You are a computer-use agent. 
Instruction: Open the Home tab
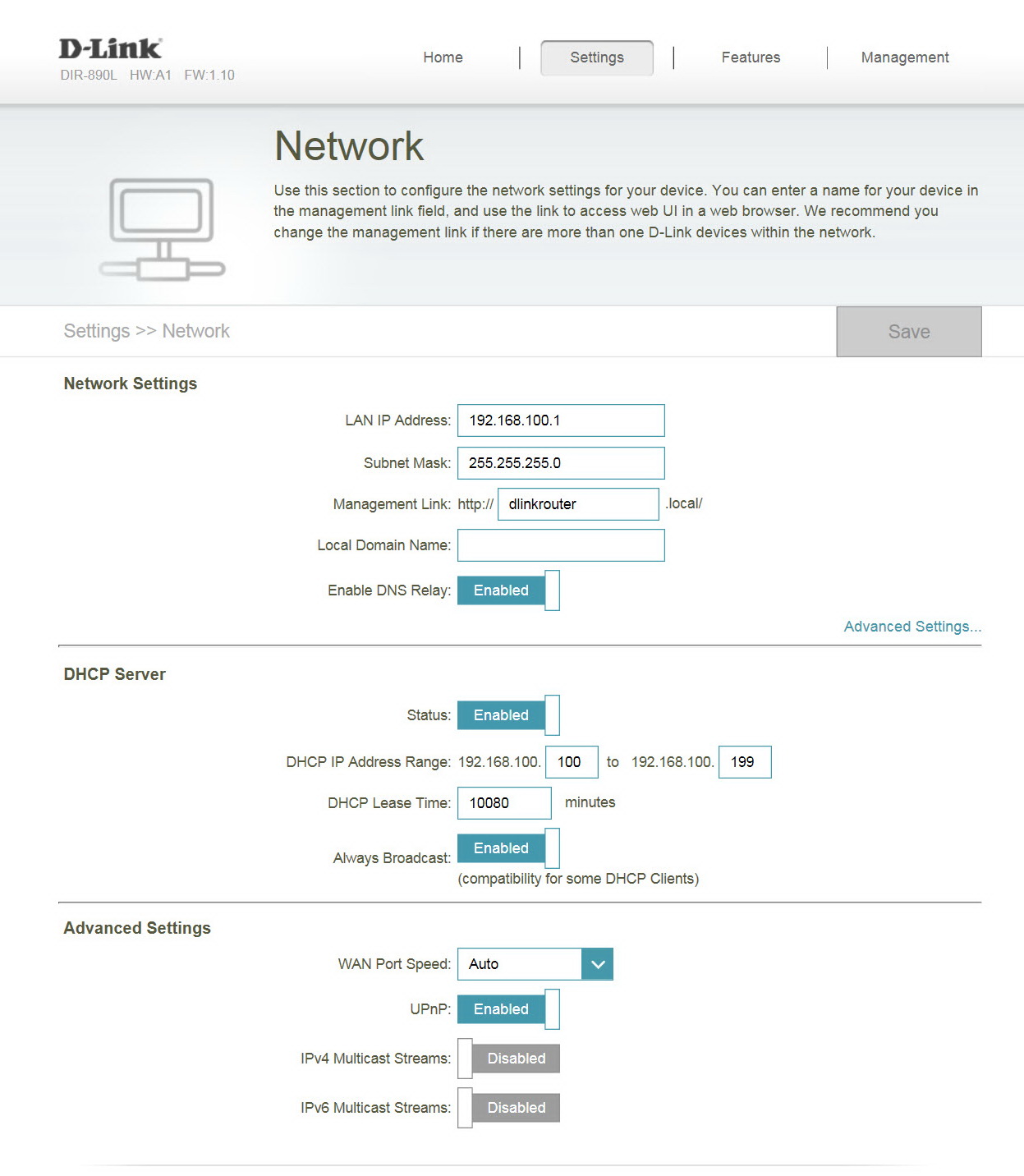(x=443, y=57)
